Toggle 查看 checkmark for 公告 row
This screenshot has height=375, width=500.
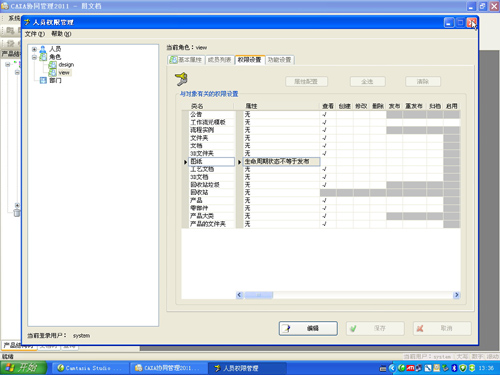tap(325, 115)
